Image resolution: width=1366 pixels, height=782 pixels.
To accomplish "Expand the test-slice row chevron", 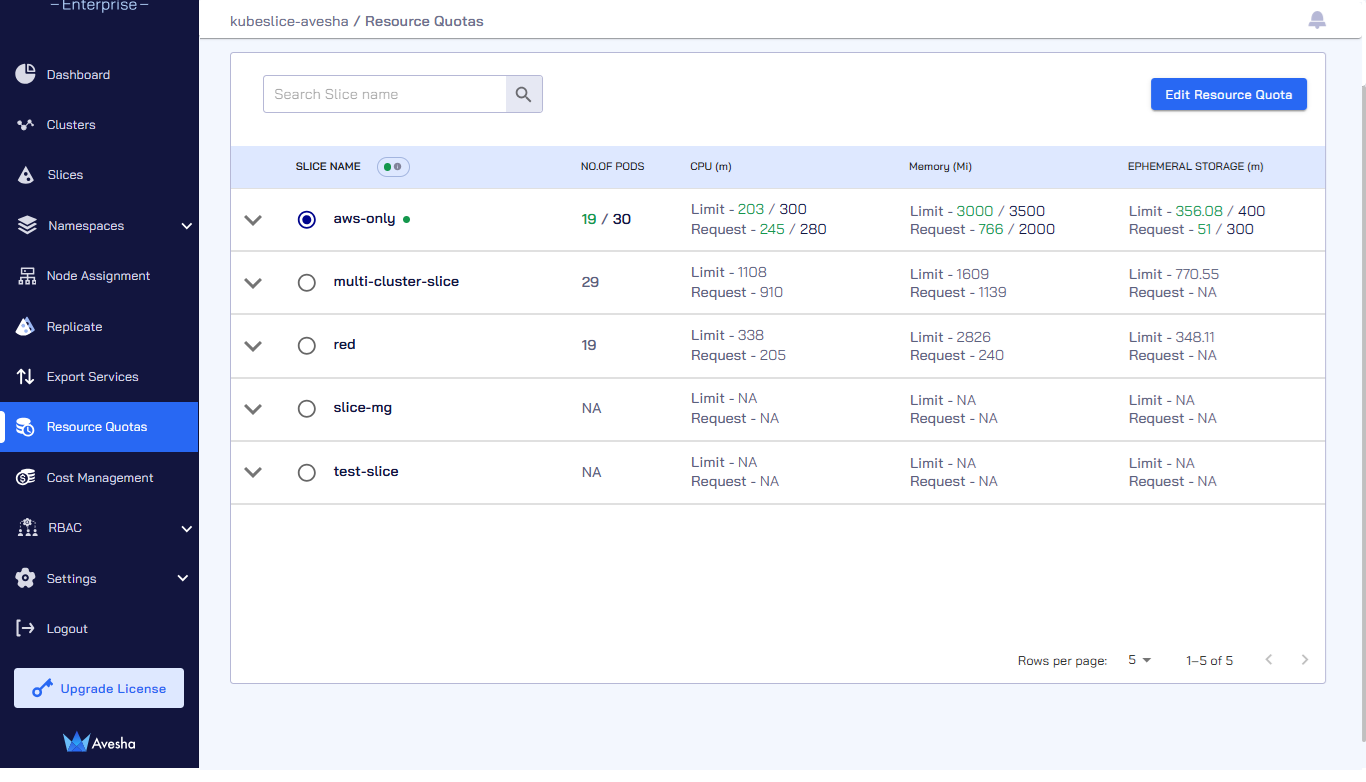I will (x=253, y=472).
